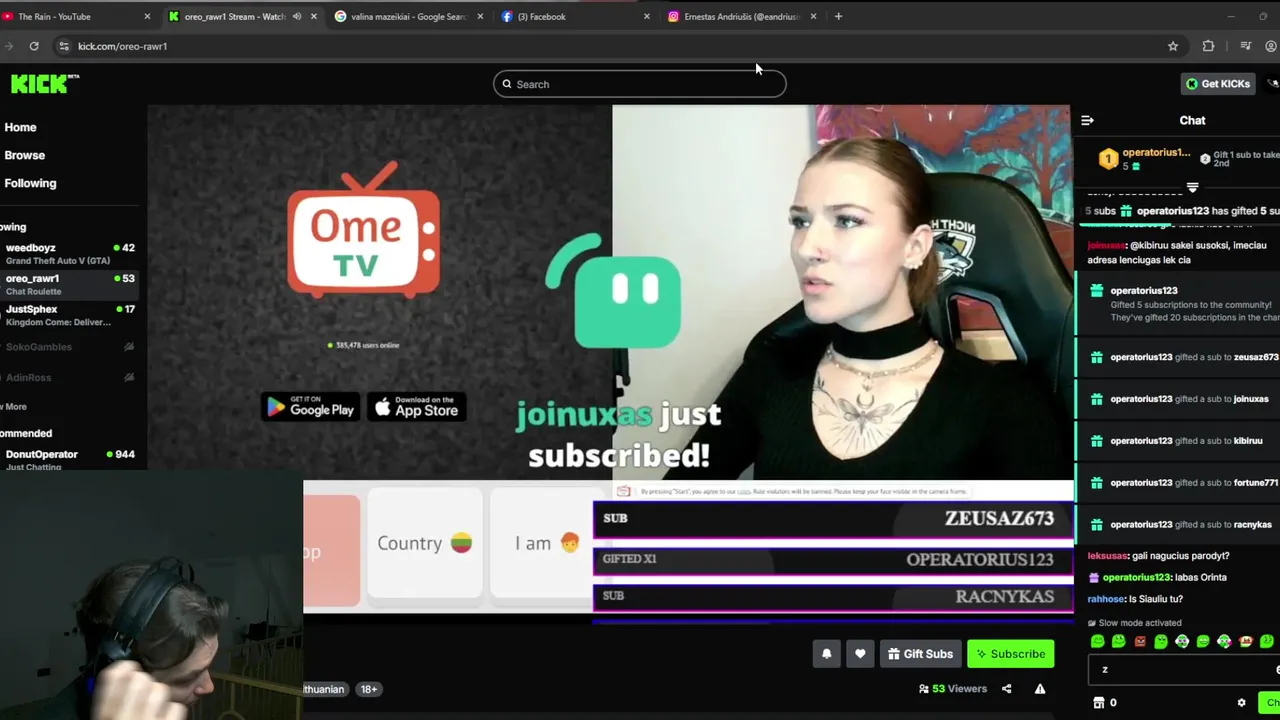Click username leksusas in chat
Viewport: 1280px width, 720px height.
1107,556
